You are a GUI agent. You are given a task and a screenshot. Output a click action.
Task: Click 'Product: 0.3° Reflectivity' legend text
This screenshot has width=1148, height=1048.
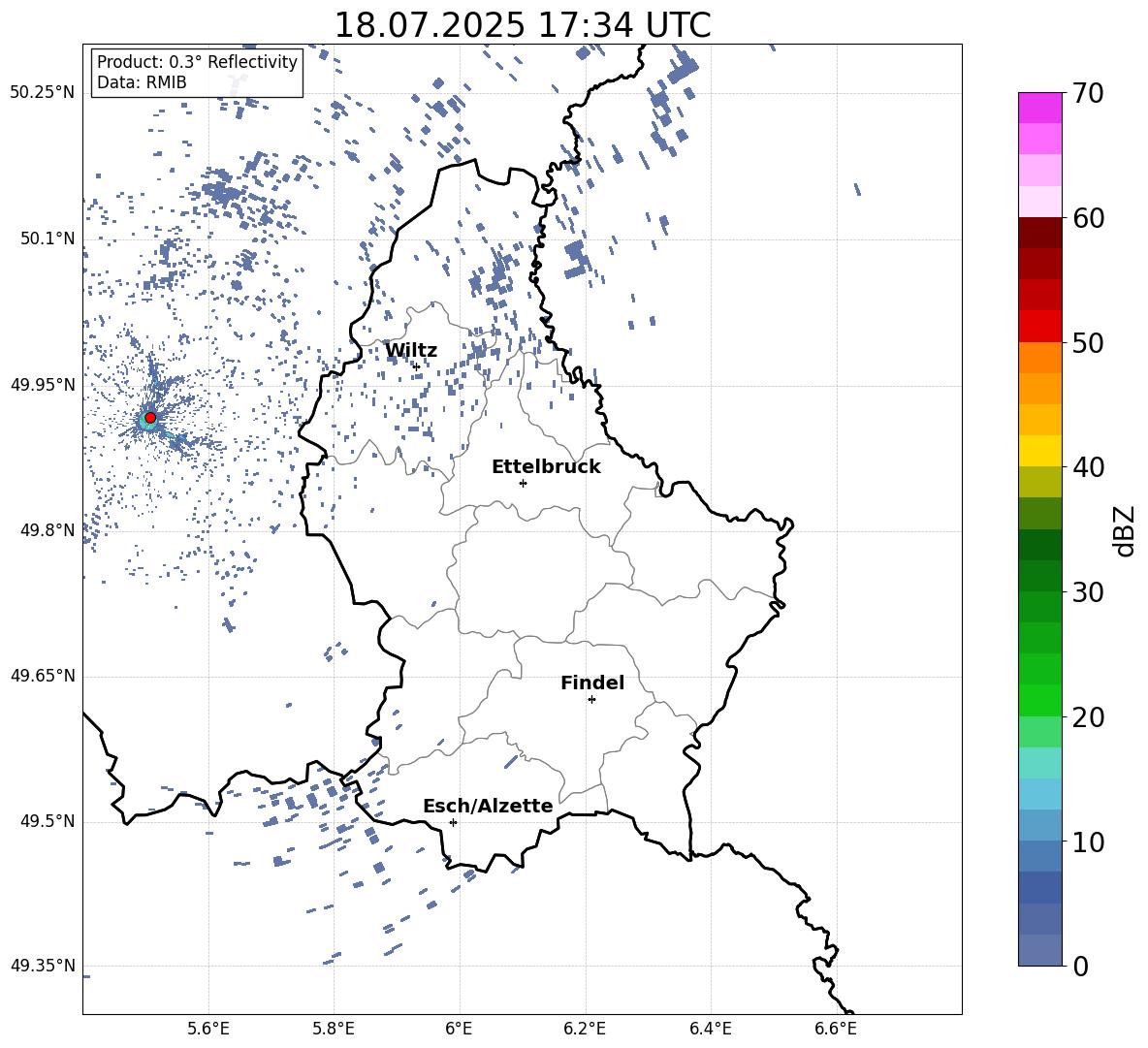tap(197, 61)
